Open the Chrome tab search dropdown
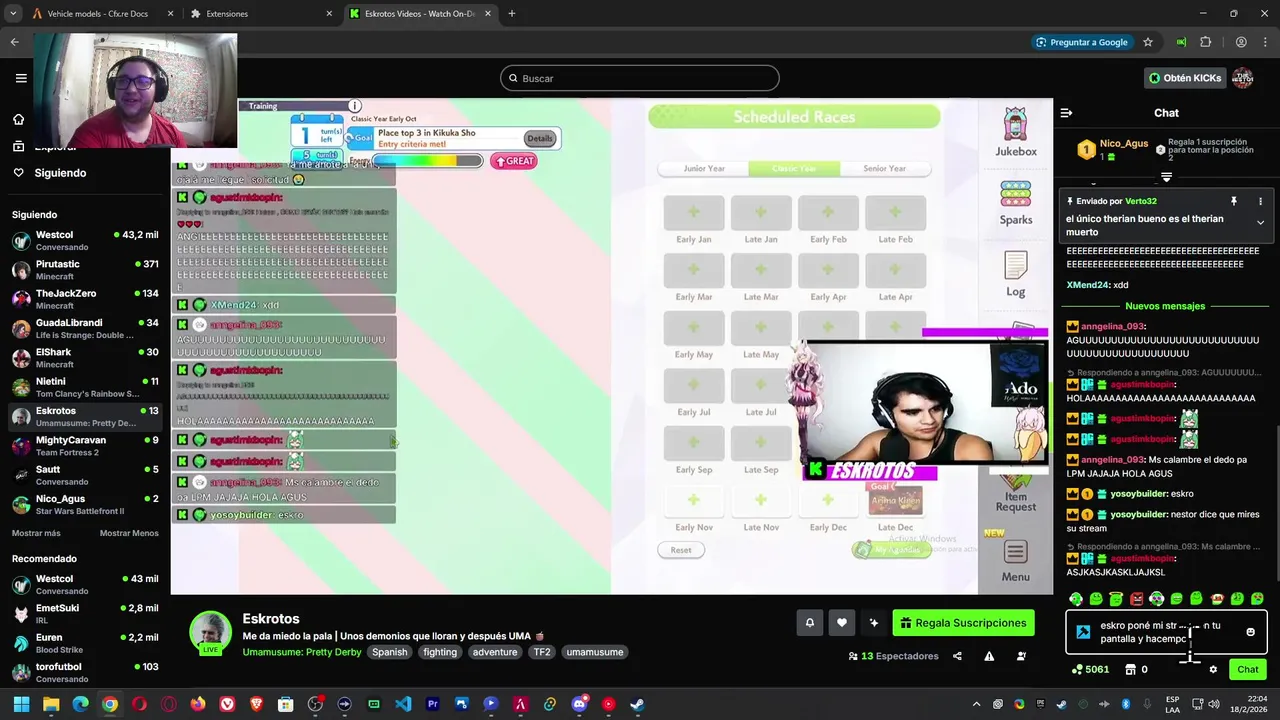The width and height of the screenshot is (1280, 720). 13,14
